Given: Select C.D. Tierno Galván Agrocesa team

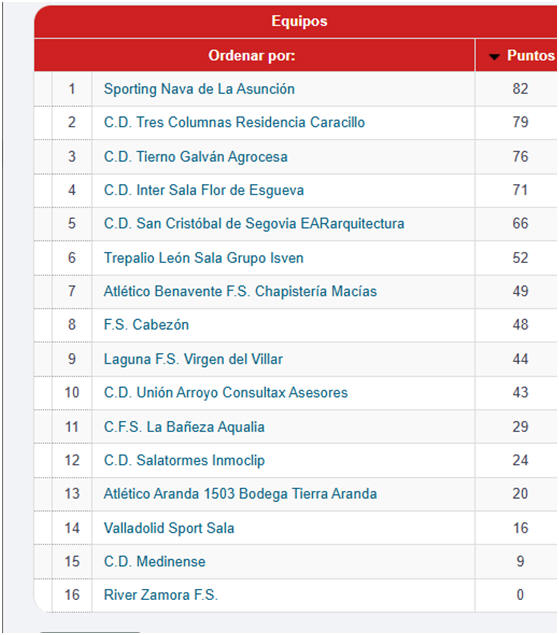Looking at the screenshot, I should coord(196,157).
